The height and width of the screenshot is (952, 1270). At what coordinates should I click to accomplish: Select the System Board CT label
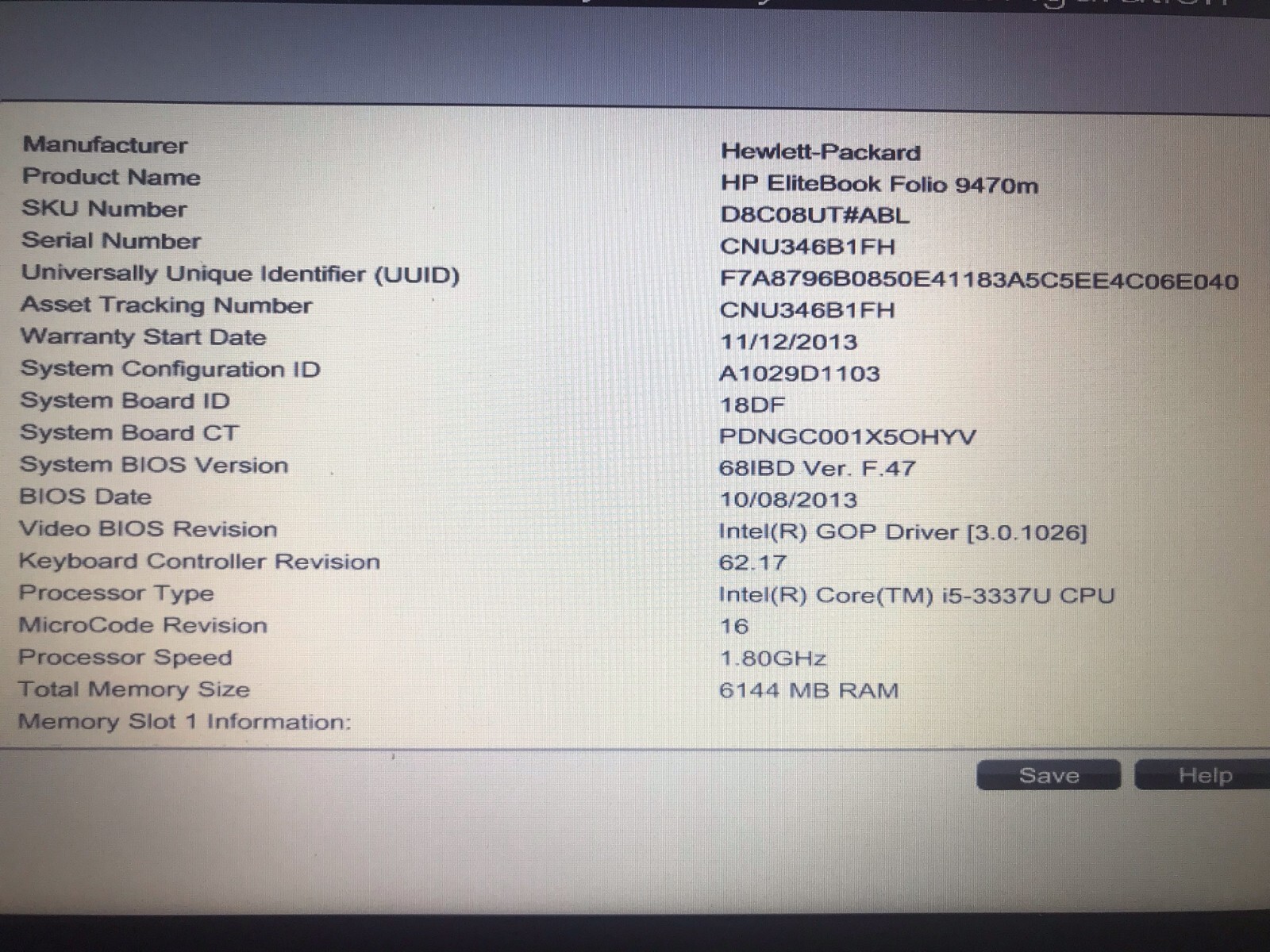coord(129,433)
